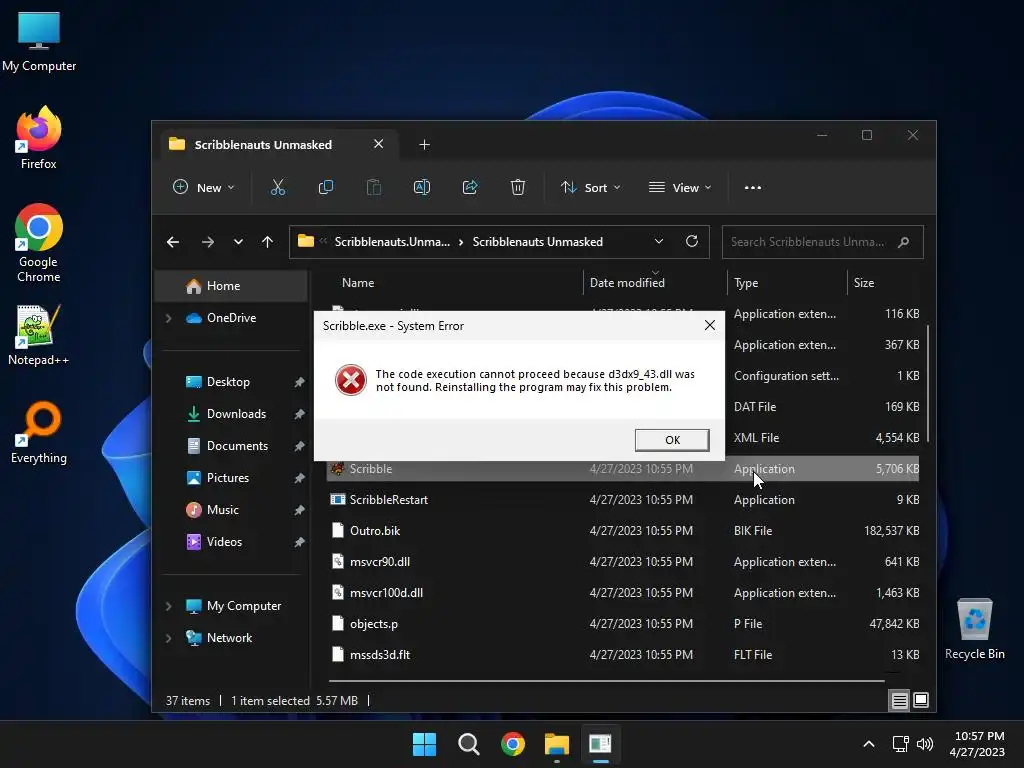Select the mssds3d.flt file
Viewport: 1024px width, 768px height.
click(x=622, y=655)
